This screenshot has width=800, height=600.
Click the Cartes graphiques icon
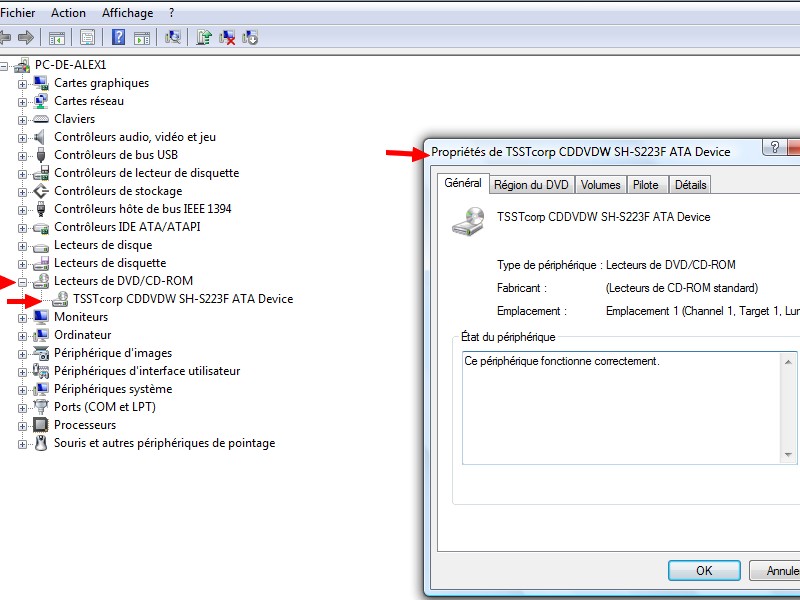coord(41,83)
